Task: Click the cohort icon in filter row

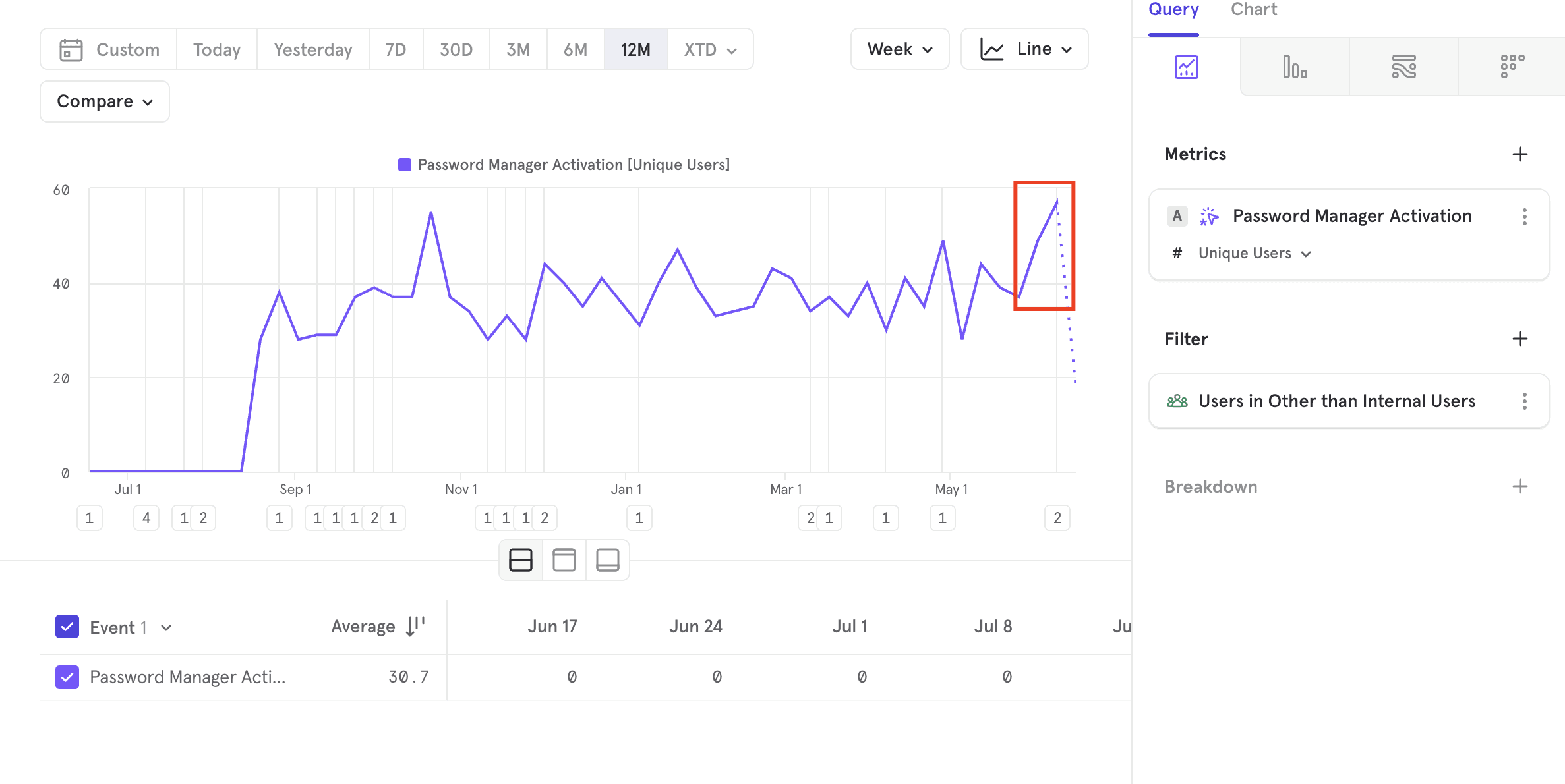Action: point(1177,401)
